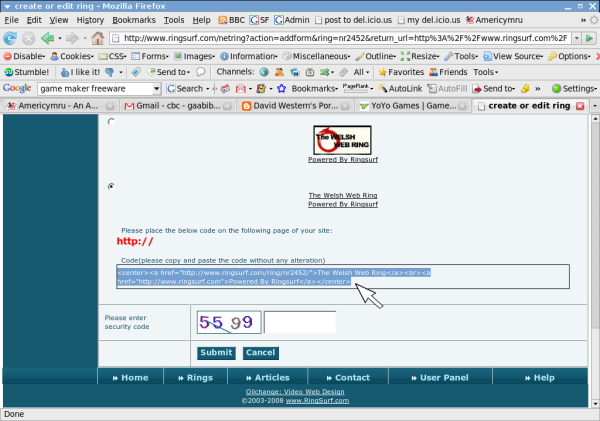Click the Stop loading icon
This screenshot has width=600, height=421.
(x=28, y=38)
